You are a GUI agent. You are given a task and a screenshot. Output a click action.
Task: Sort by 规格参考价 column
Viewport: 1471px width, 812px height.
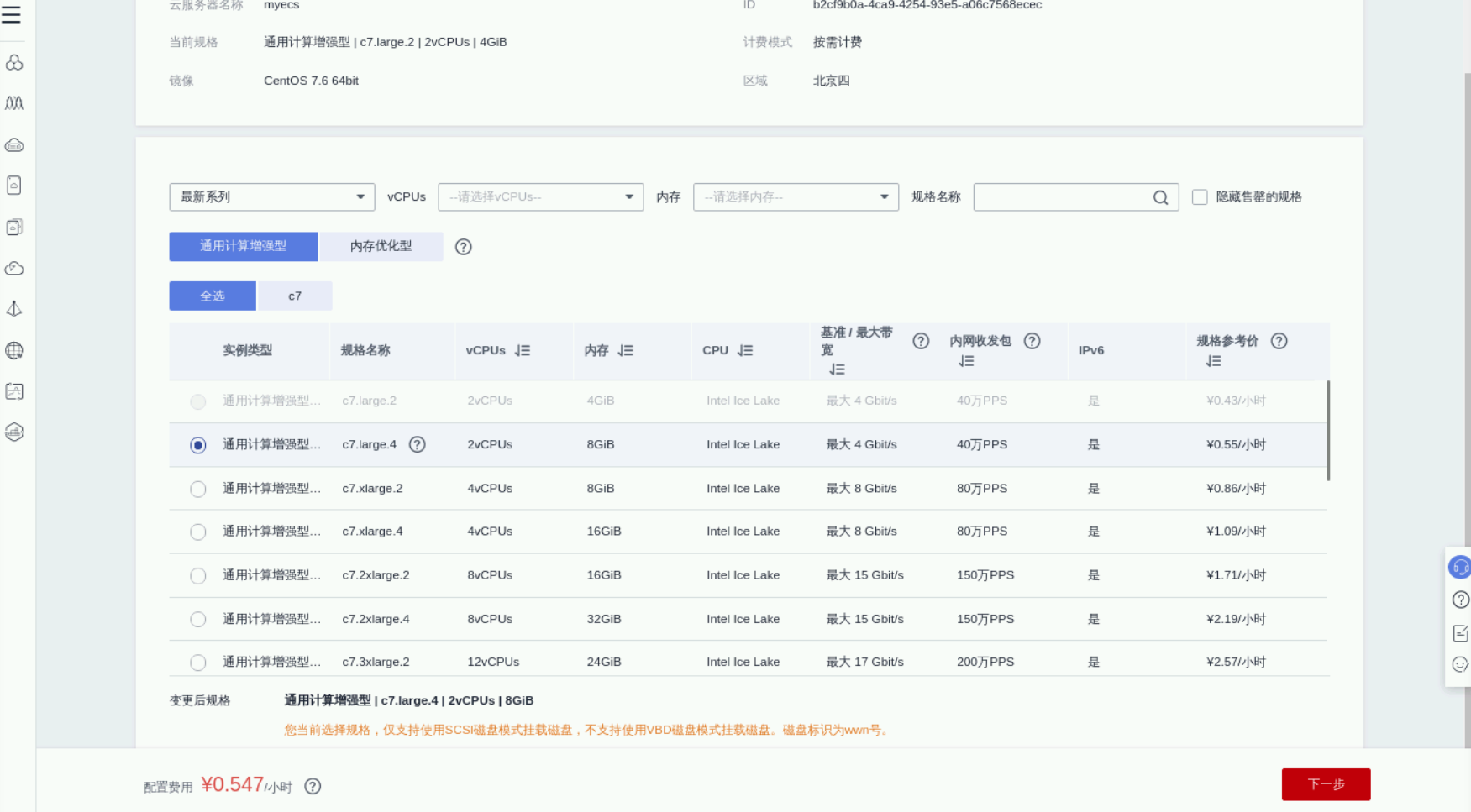[x=1213, y=361]
